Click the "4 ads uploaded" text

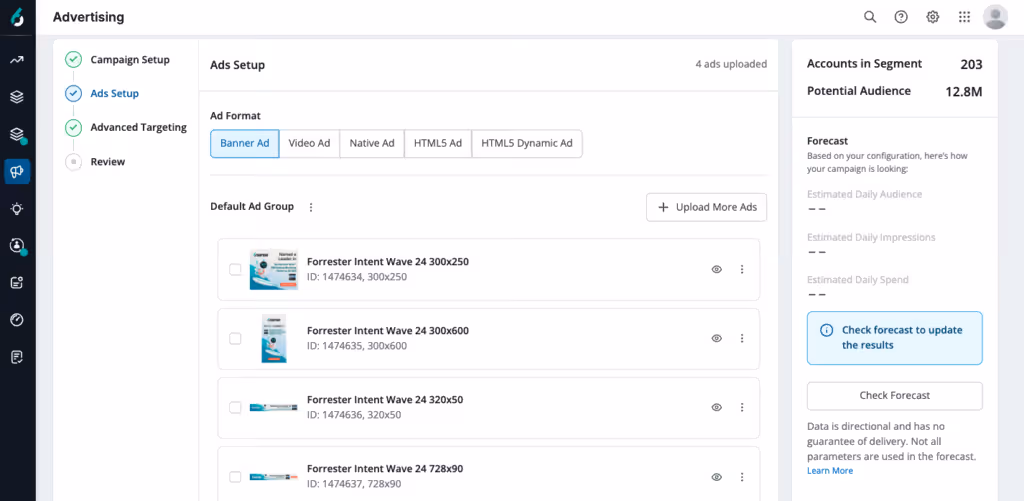[x=731, y=64]
